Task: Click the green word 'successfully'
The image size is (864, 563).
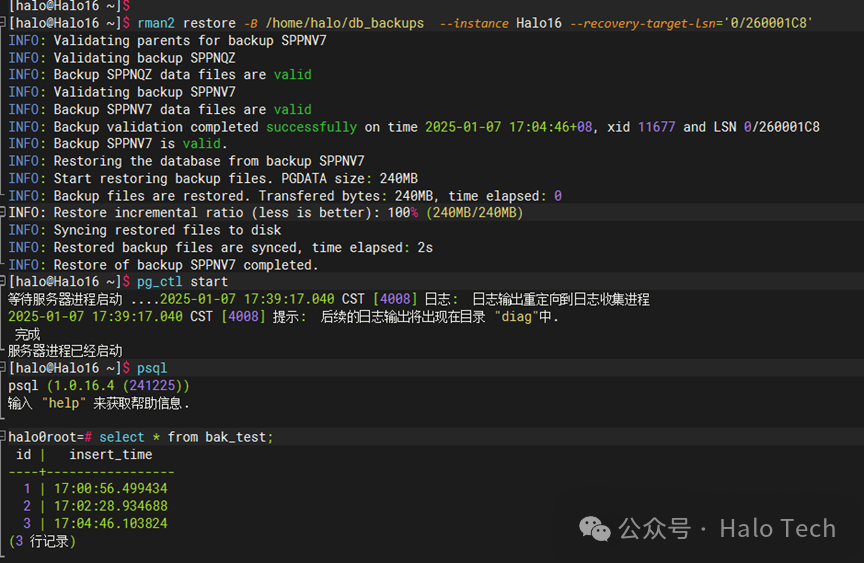Action: 312,127
